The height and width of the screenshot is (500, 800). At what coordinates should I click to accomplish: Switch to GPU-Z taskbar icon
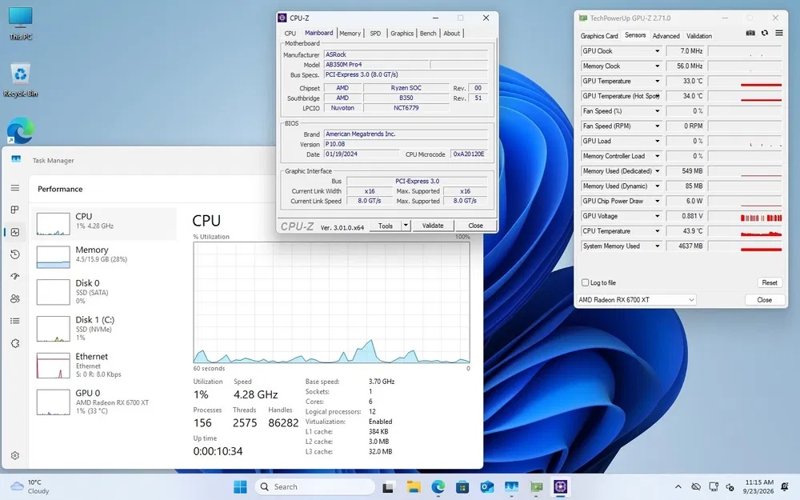536,487
